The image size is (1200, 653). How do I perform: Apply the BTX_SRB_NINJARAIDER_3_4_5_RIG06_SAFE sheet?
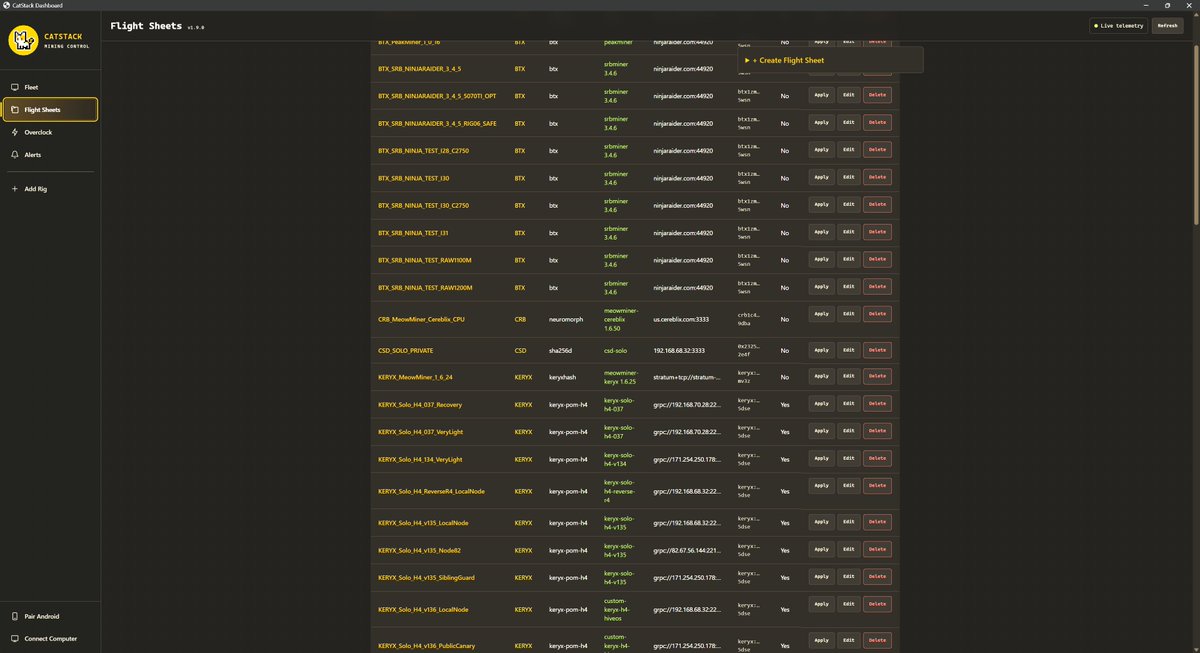click(x=821, y=122)
